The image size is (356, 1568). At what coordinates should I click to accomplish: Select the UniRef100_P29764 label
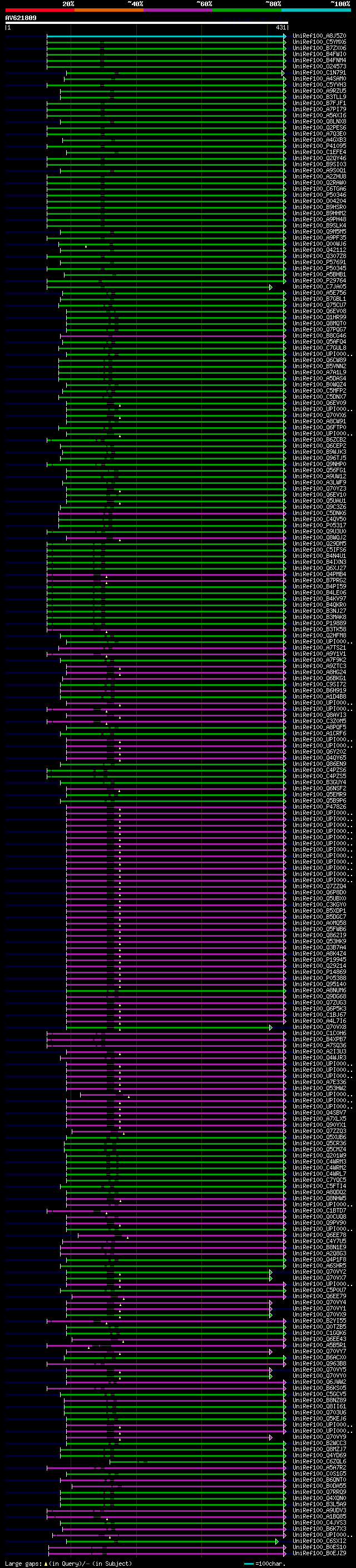tap(319, 280)
